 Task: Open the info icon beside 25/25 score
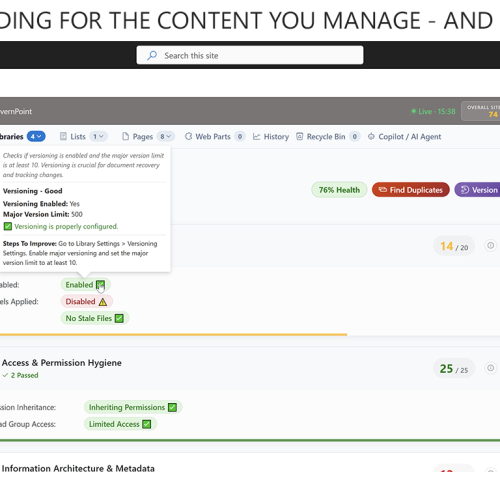[490, 368]
